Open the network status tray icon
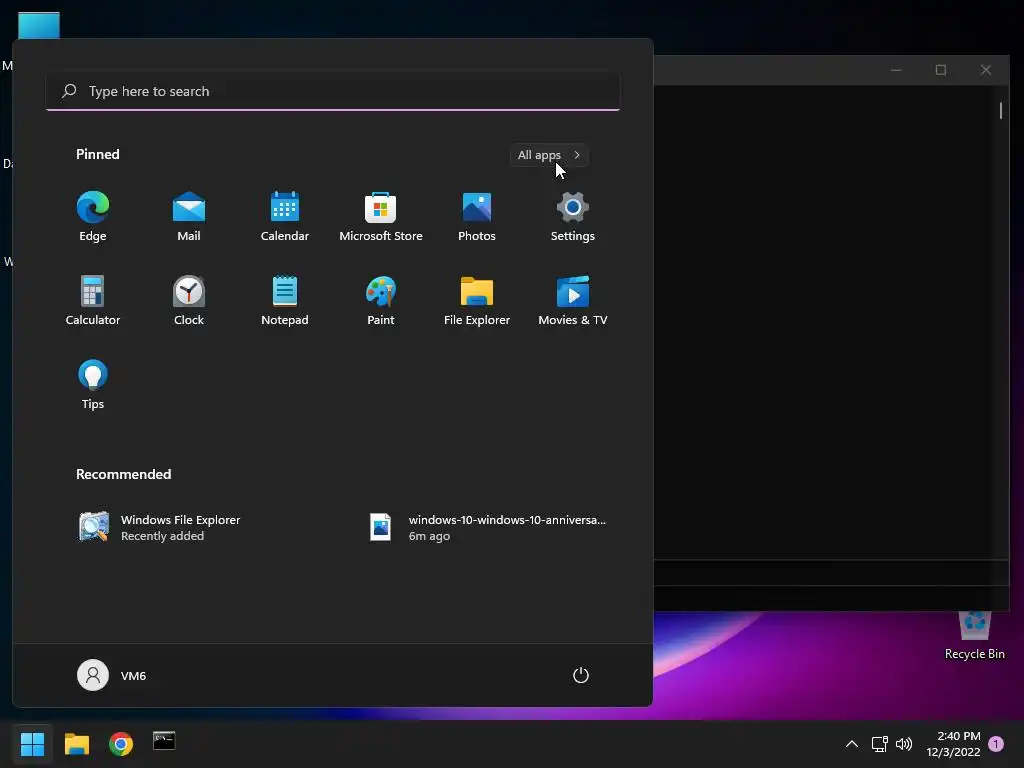Image resolution: width=1024 pixels, height=768 pixels. point(879,744)
